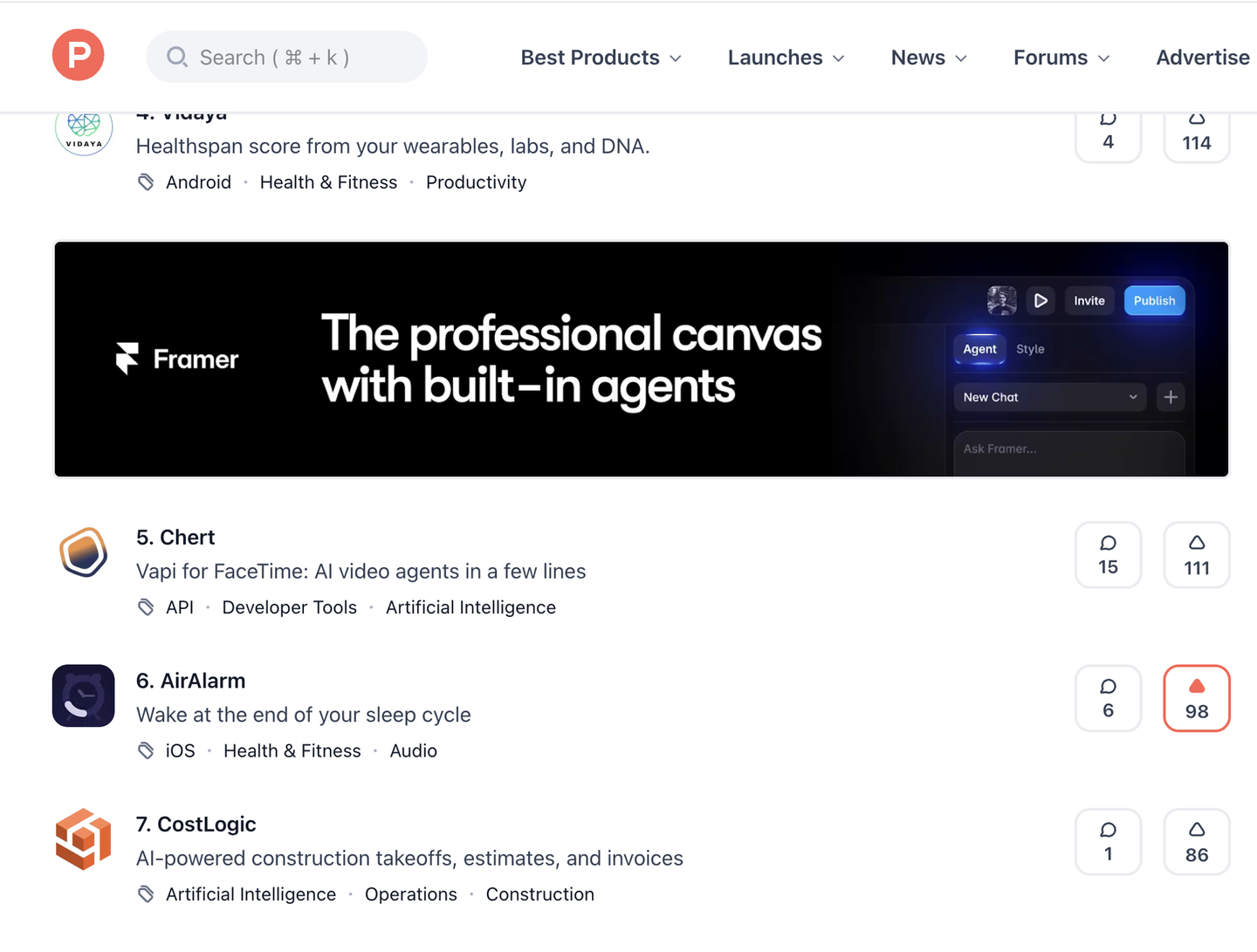Open the AirAlarm app icon

click(x=84, y=696)
